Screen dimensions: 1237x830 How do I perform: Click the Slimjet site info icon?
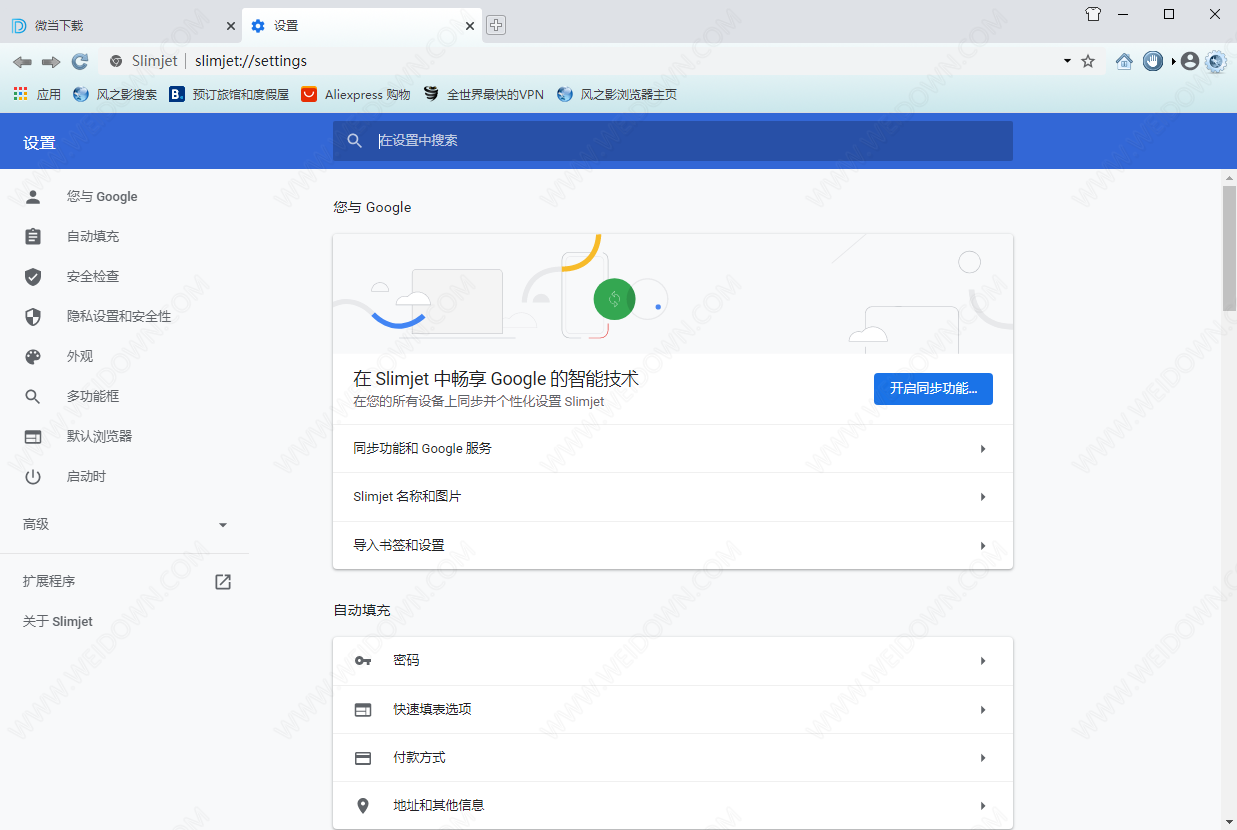[x=116, y=61]
